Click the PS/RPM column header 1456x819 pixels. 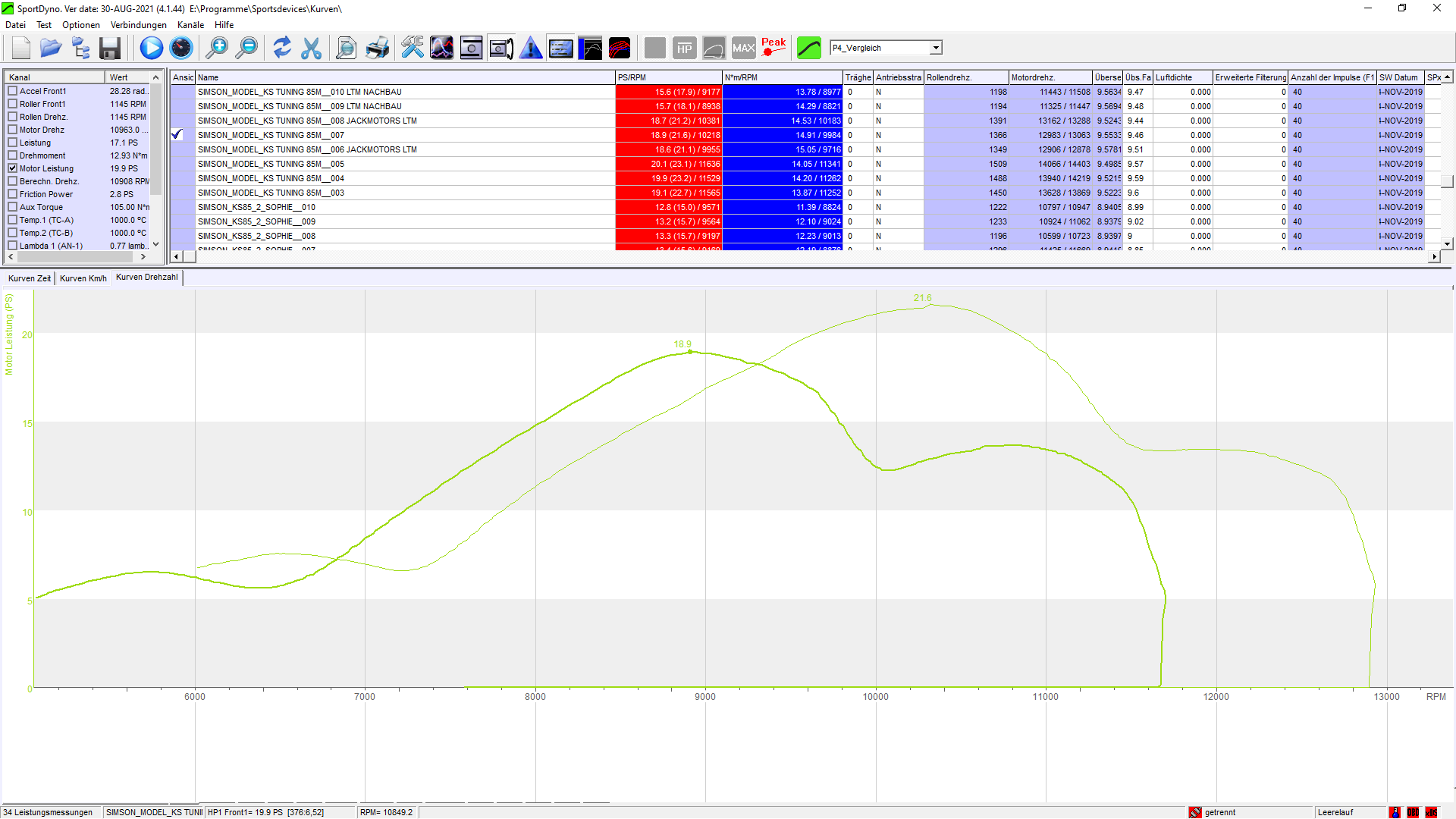667,77
